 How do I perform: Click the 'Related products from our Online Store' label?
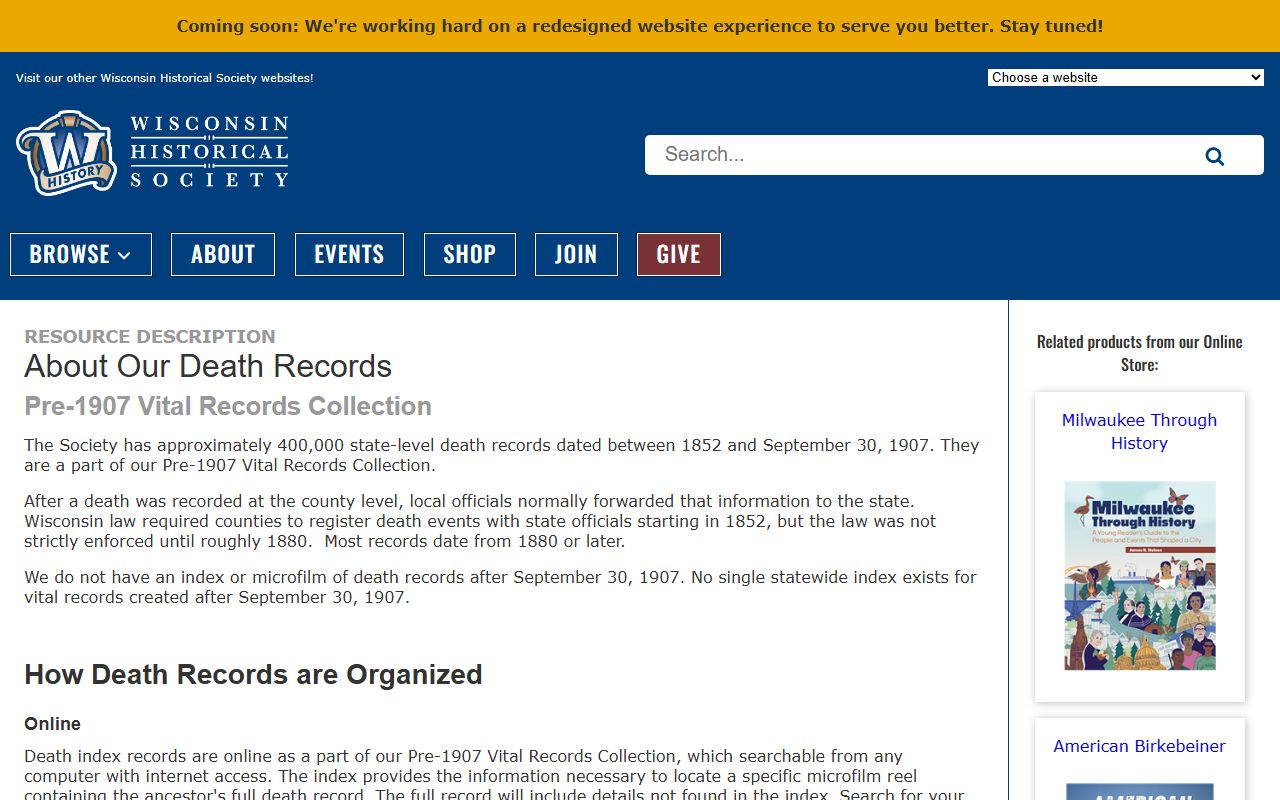click(x=1139, y=353)
